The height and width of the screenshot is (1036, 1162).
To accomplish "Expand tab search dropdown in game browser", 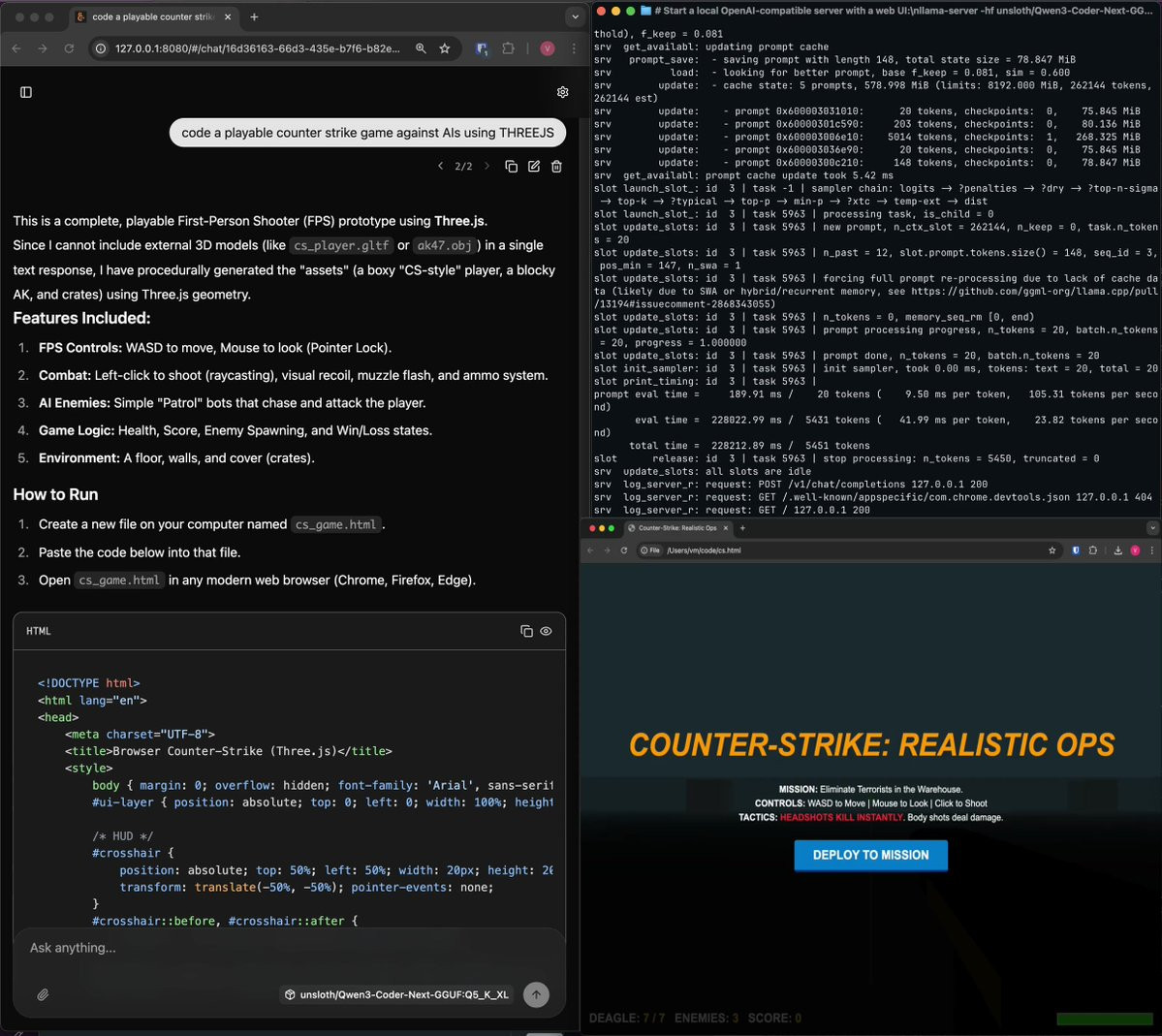I will pos(1152,528).
